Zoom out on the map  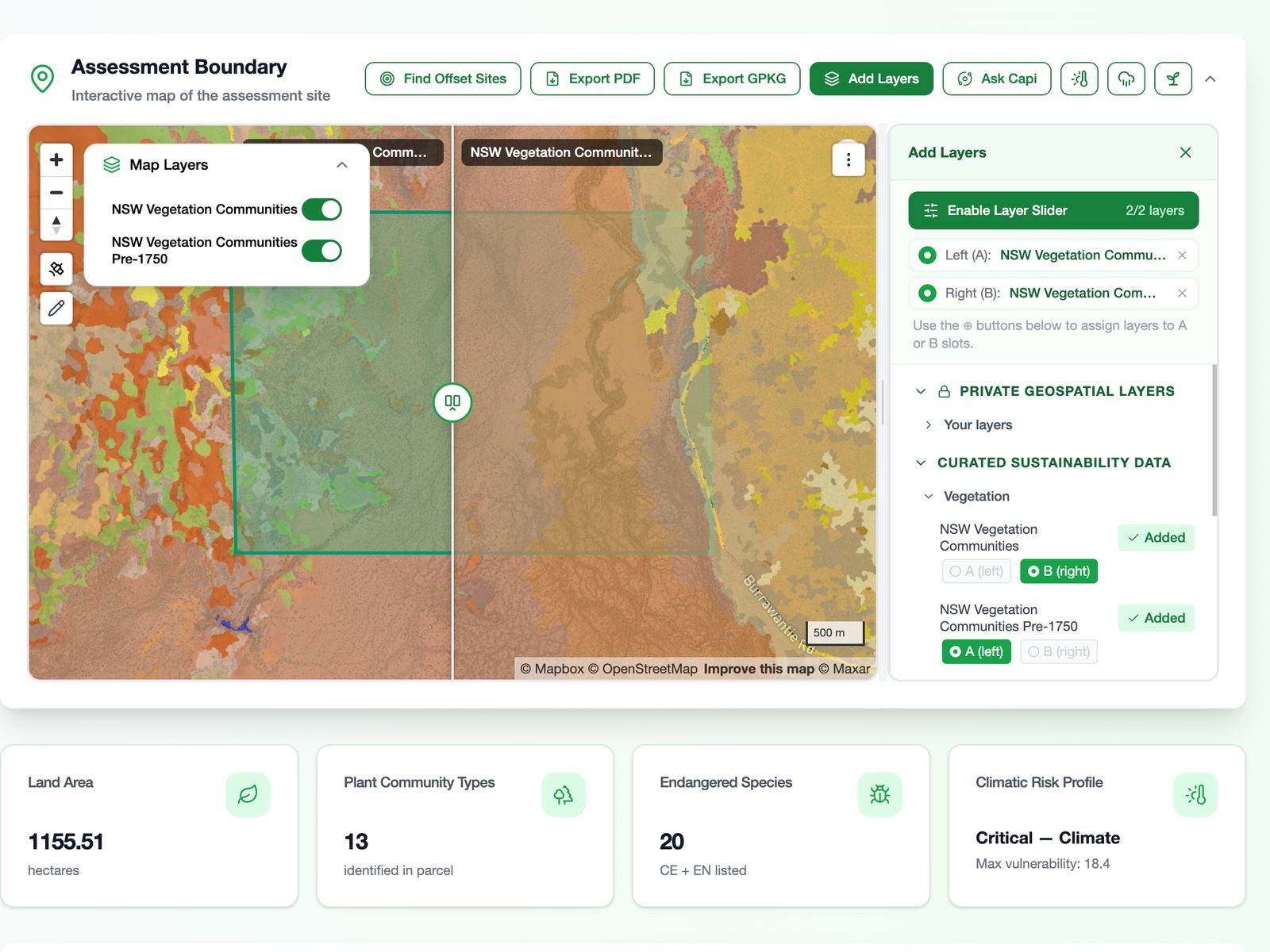(56, 192)
